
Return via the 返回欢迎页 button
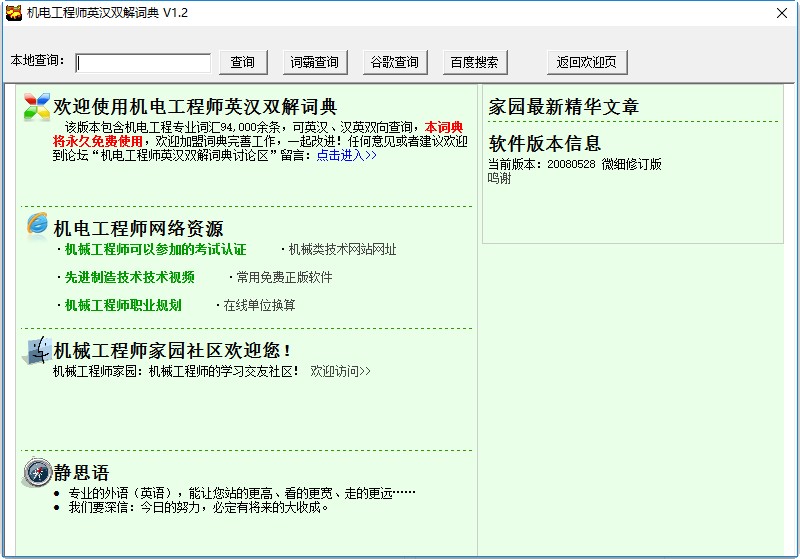pyautogui.click(x=587, y=62)
